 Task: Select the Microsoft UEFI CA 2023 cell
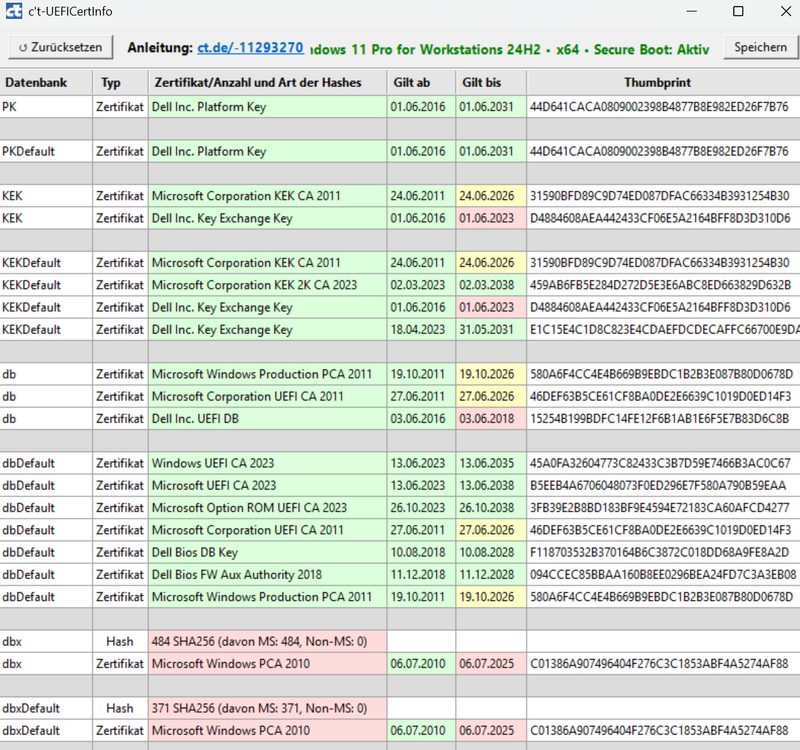[267, 486]
